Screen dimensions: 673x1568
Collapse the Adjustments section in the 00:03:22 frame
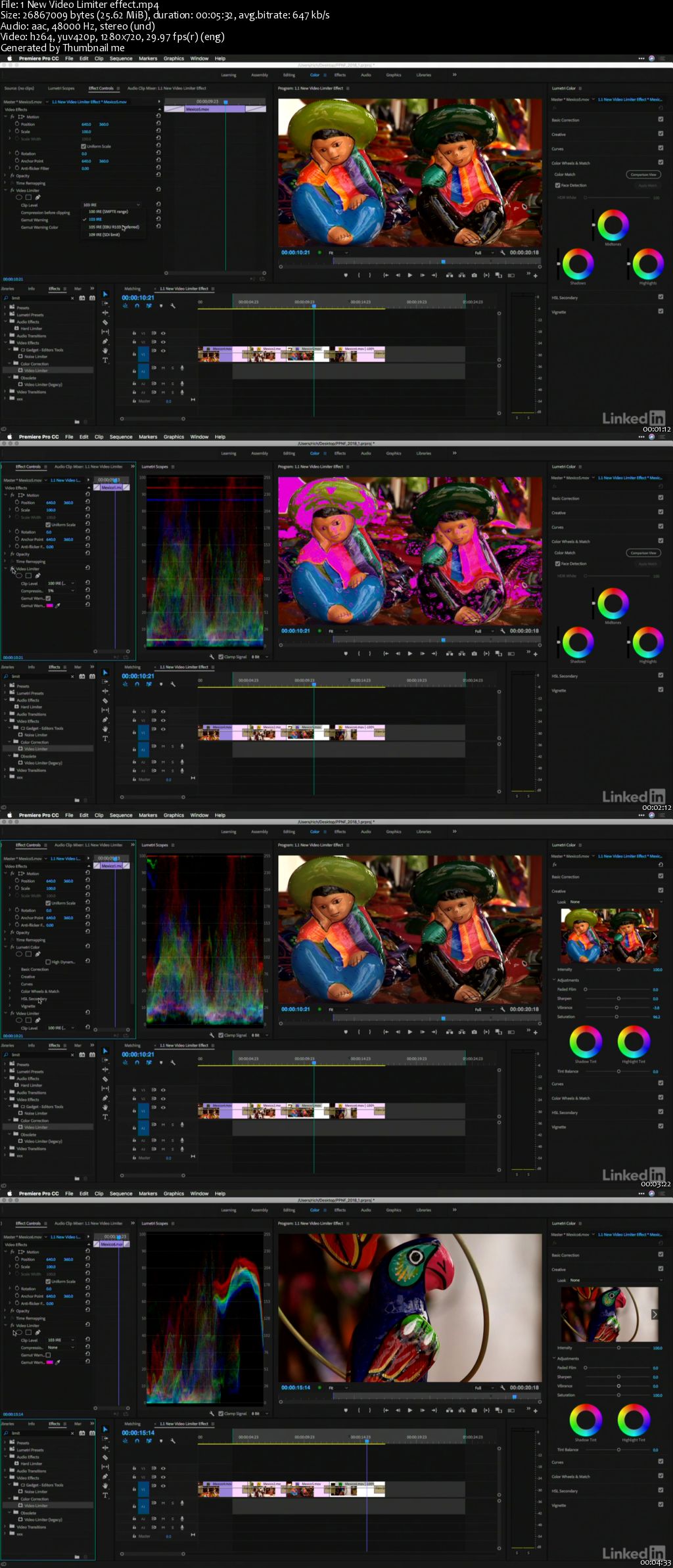tap(554, 980)
